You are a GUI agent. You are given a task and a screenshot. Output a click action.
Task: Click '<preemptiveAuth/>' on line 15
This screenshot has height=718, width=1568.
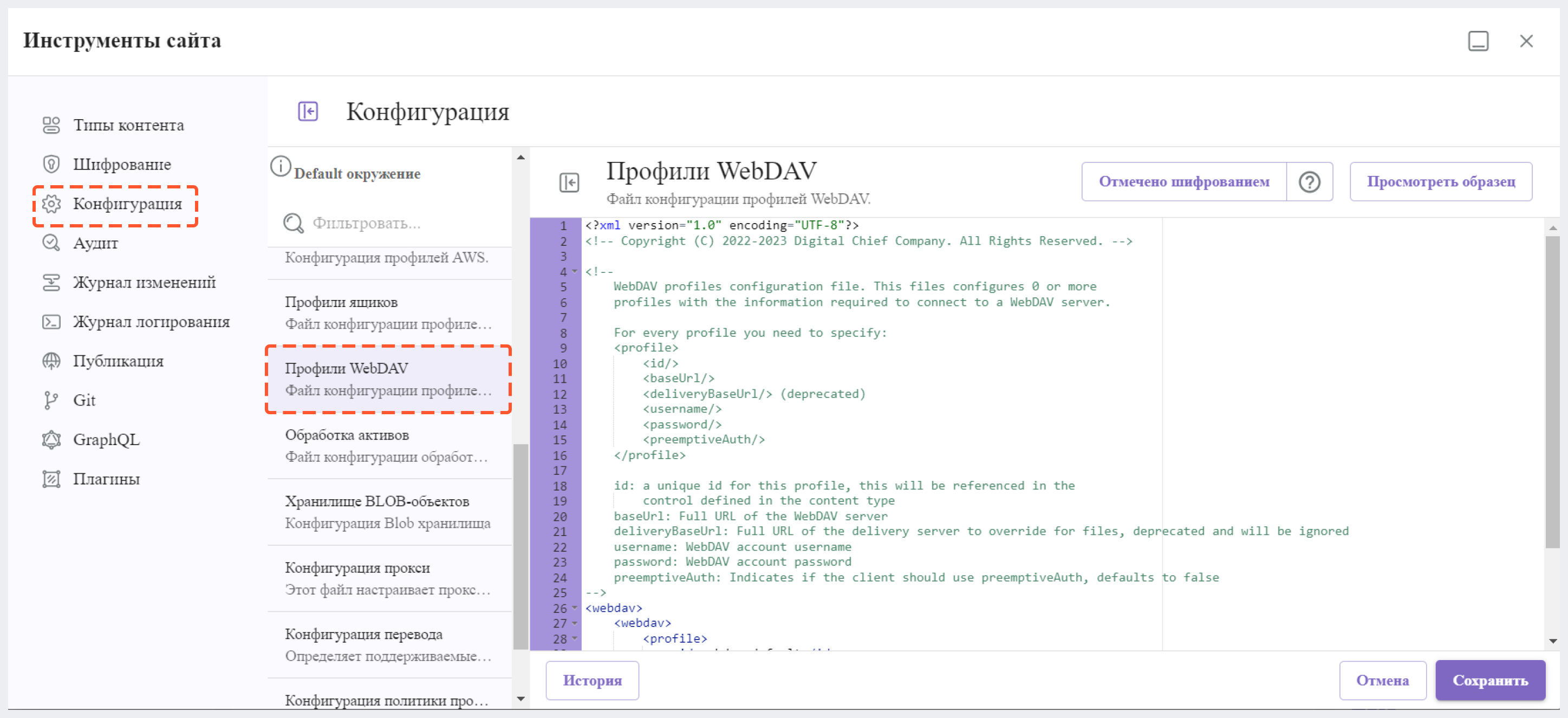704,439
